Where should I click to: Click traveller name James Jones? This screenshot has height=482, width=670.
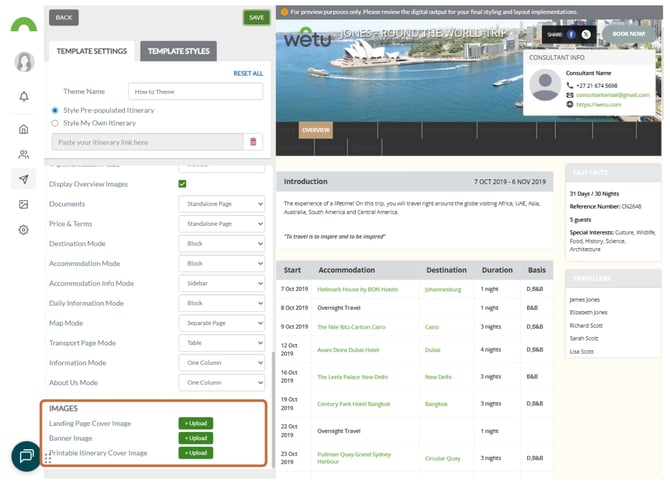[585, 300]
